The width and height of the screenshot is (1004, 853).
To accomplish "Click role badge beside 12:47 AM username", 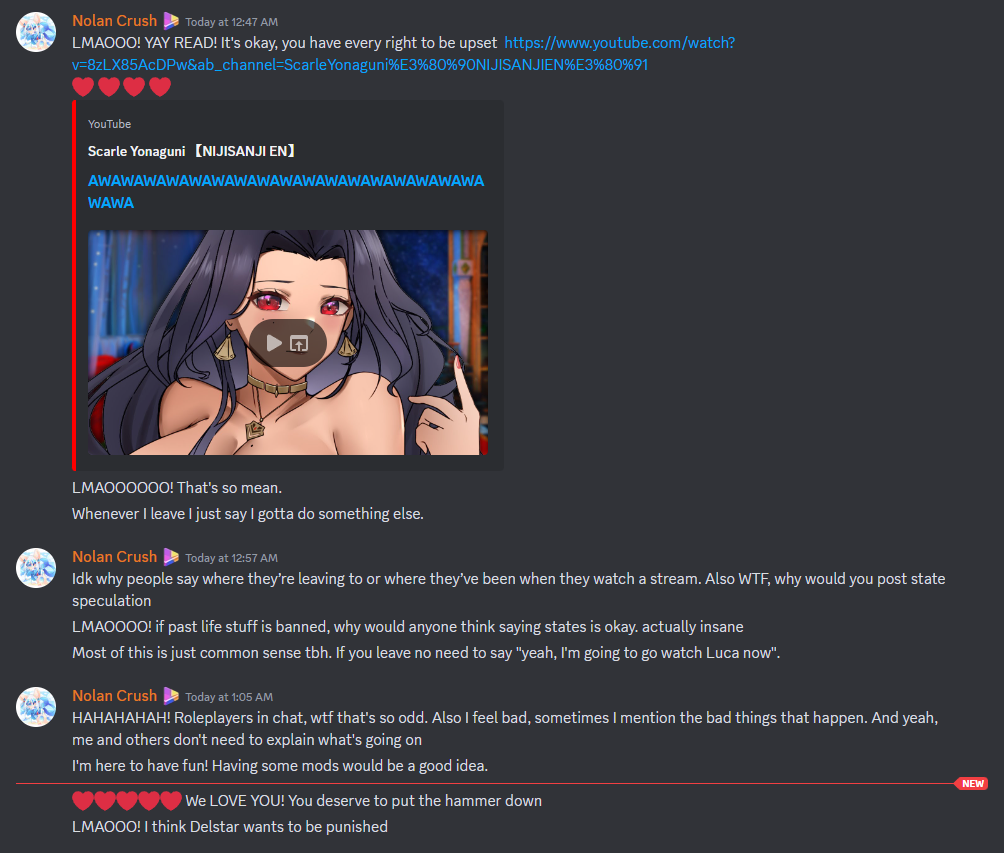I will [171, 21].
